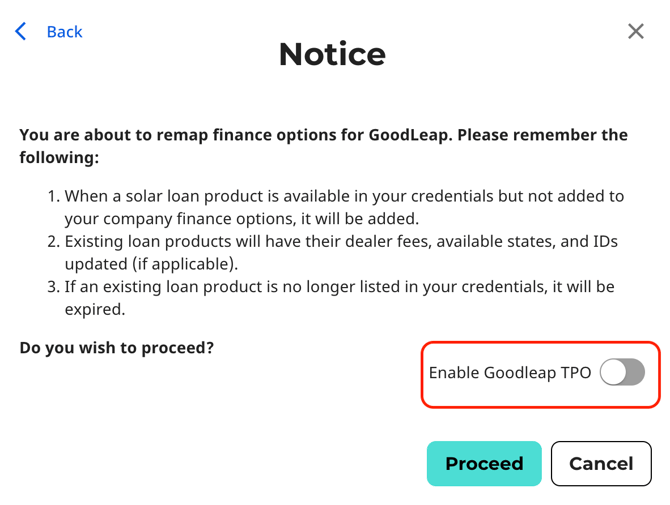Click the number 3 list marker
670x505 pixels.
[53, 288]
